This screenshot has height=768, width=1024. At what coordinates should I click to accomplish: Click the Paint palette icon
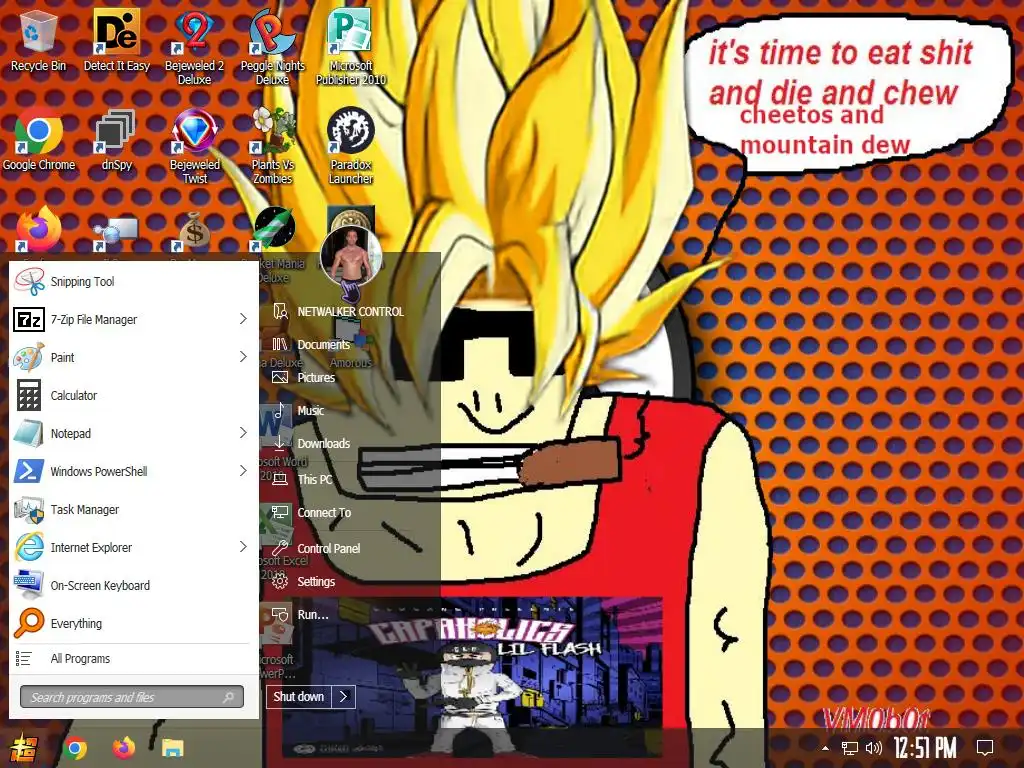29,357
